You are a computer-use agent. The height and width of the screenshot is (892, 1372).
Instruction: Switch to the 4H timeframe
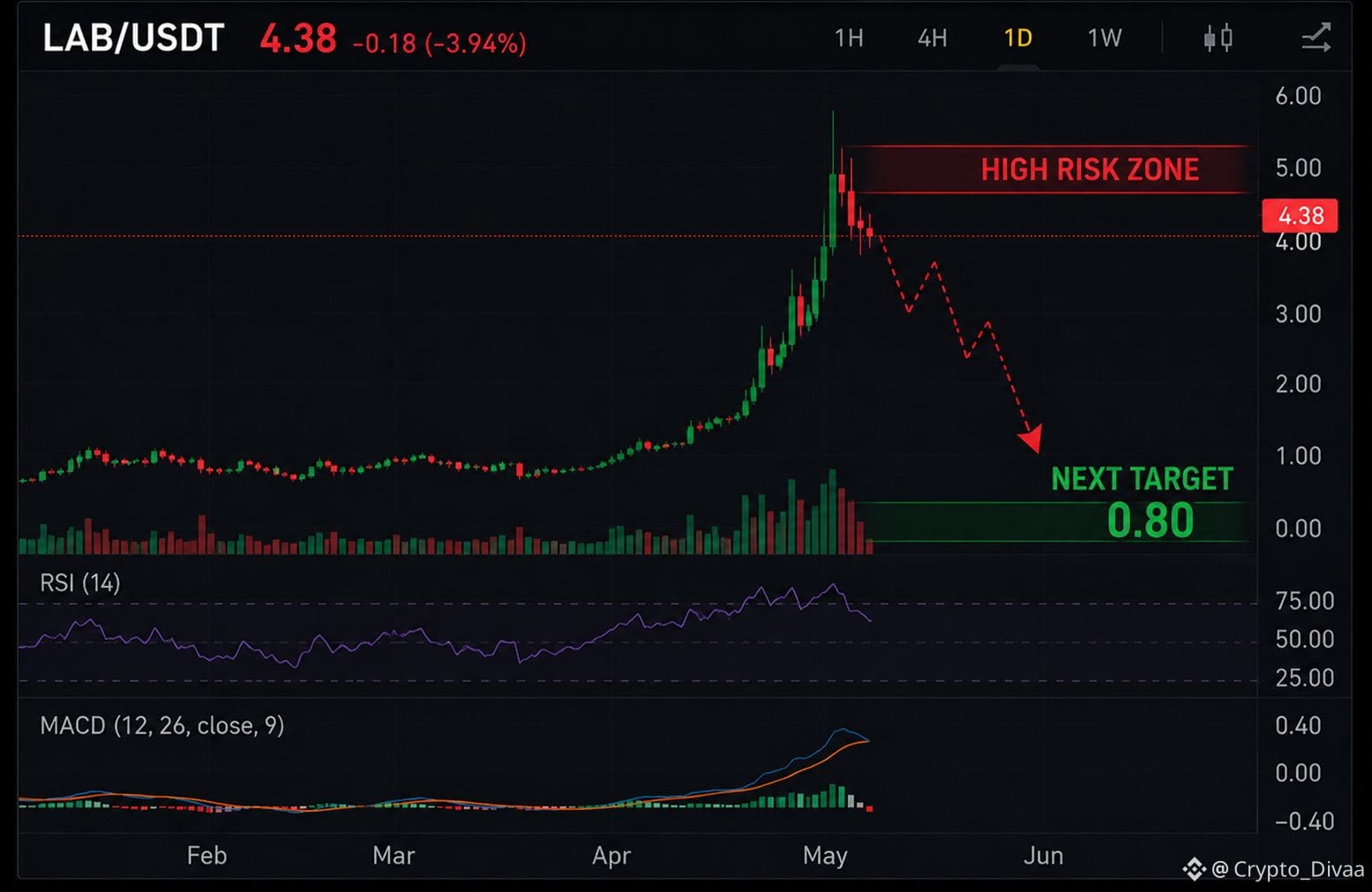(933, 38)
